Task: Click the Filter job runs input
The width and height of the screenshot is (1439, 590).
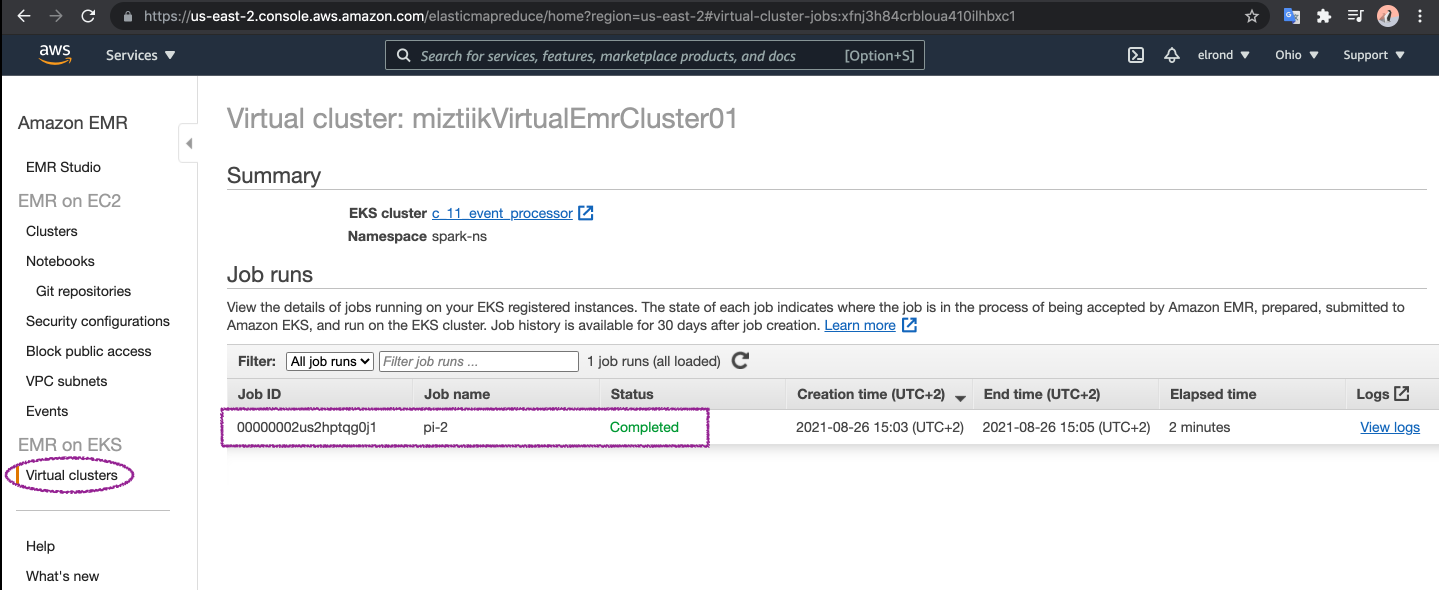Action: (479, 361)
